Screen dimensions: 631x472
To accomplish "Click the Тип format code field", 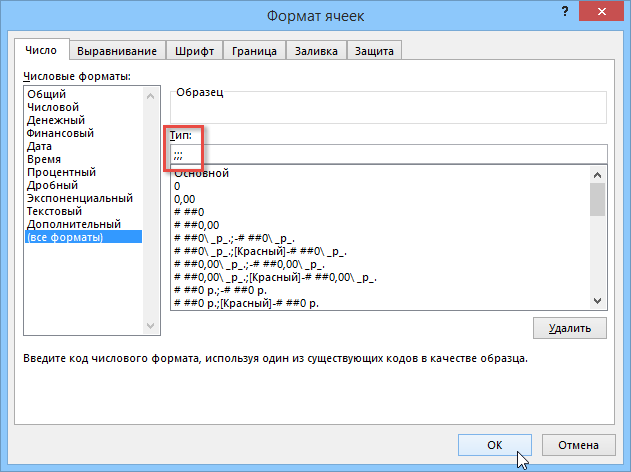I will pos(389,154).
